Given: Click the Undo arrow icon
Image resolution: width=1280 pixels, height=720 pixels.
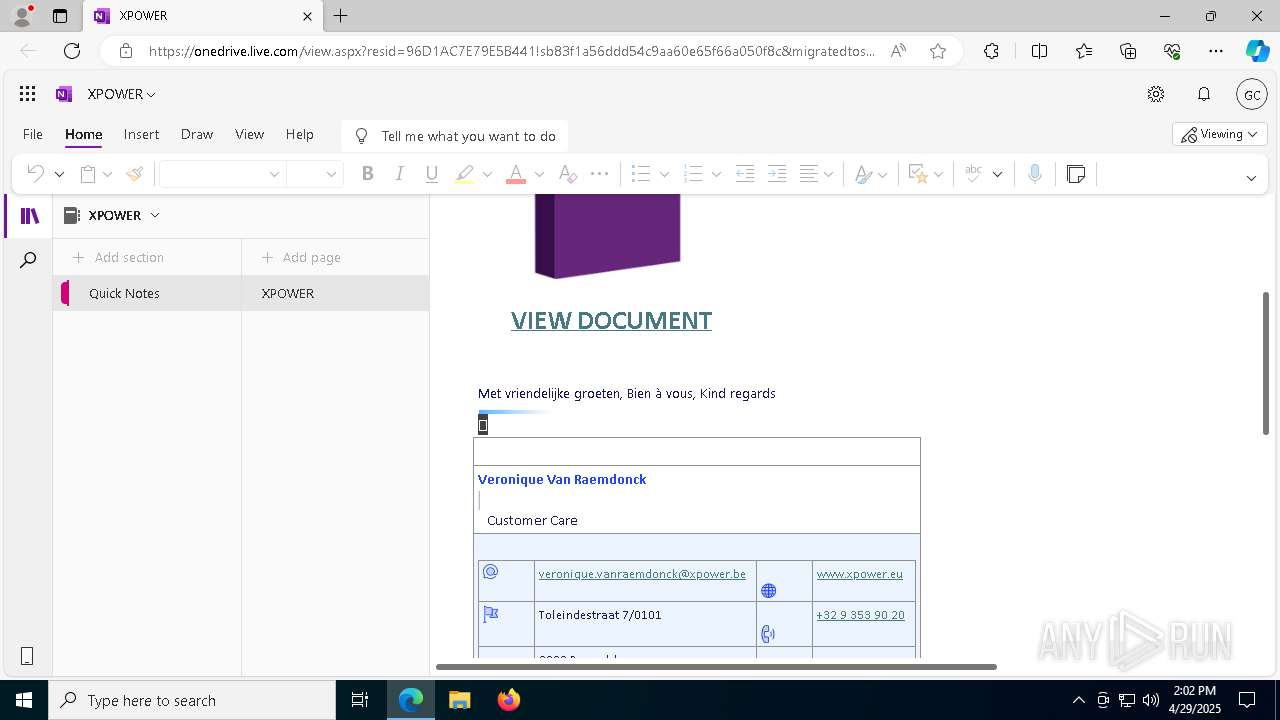Looking at the screenshot, I should 35,174.
